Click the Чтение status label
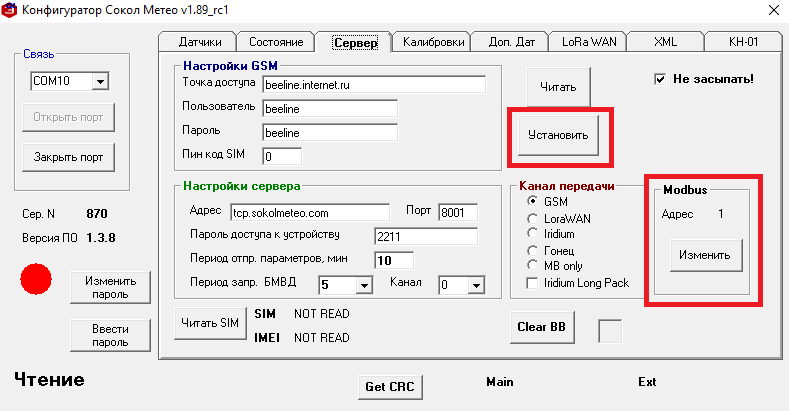This screenshot has height=411, width=789. (49, 379)
